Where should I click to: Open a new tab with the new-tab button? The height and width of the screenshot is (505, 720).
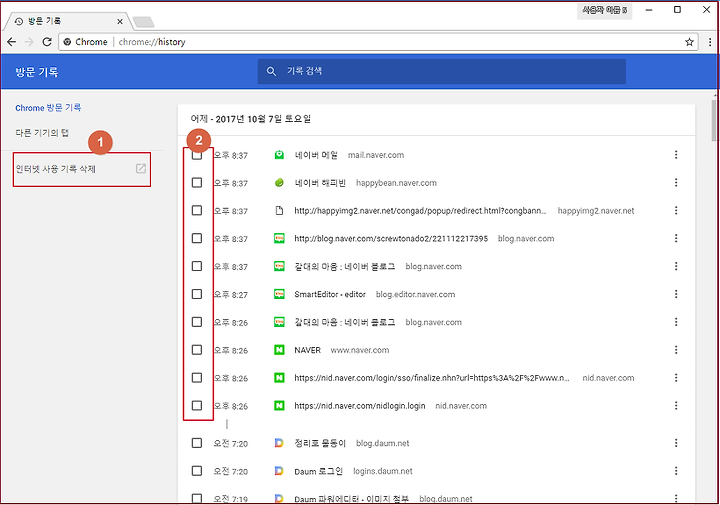[x=143, y=22]
